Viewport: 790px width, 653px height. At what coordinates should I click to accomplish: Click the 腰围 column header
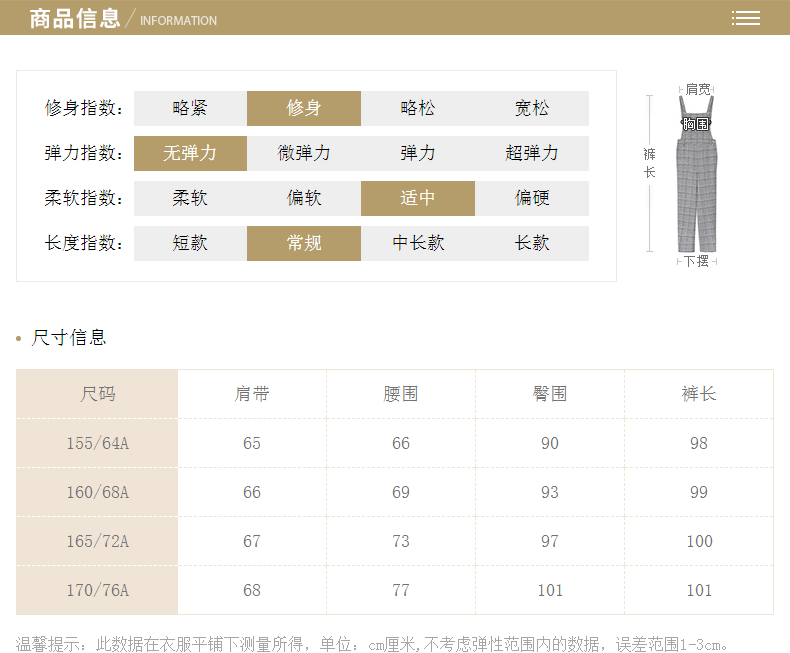click(x=401, y=394)
